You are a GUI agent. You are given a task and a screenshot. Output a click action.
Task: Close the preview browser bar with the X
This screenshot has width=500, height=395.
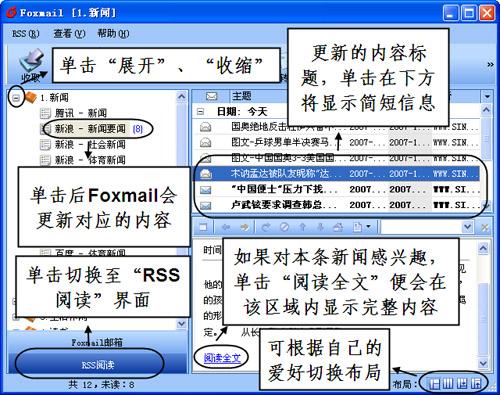coord(485,228)
